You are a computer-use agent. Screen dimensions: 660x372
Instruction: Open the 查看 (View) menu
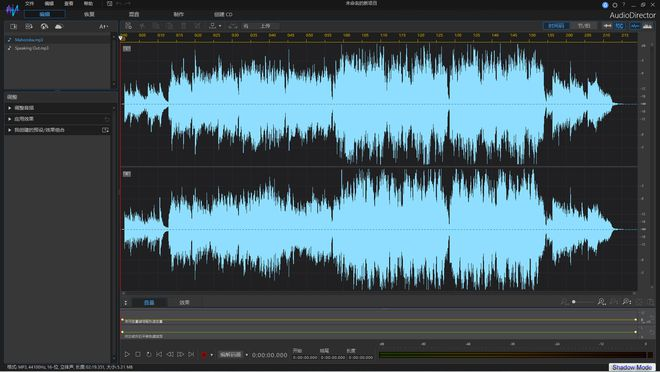[x=69, y=3]
